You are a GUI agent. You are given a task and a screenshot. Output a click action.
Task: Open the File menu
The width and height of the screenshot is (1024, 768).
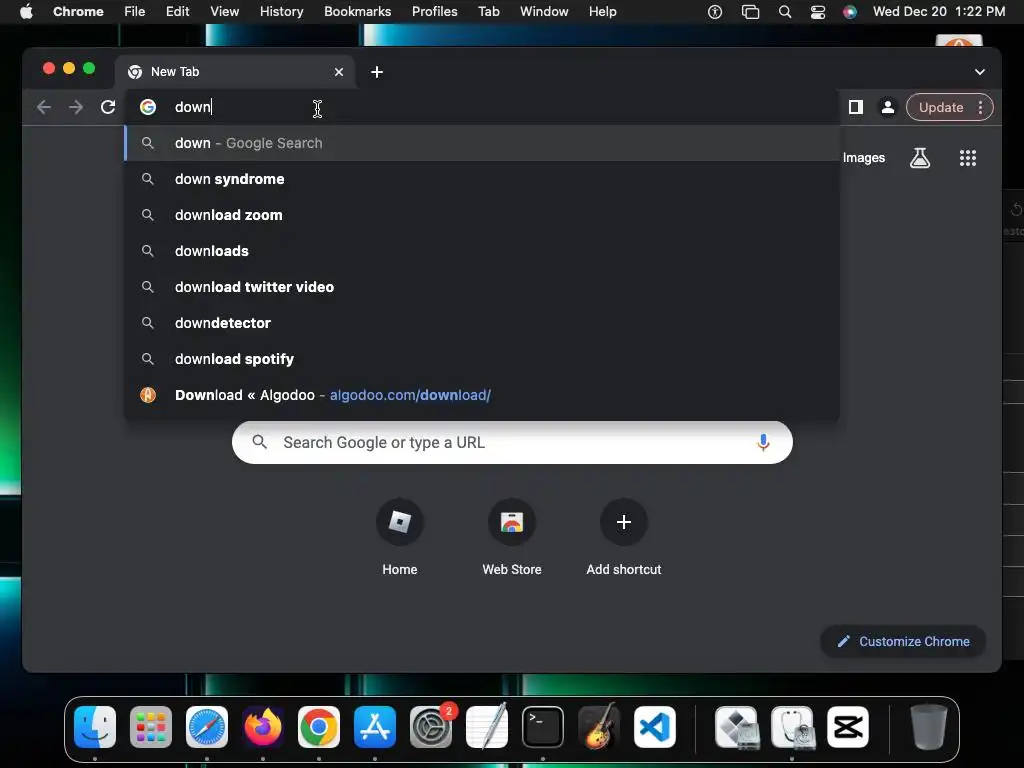[x=135, y=12]
